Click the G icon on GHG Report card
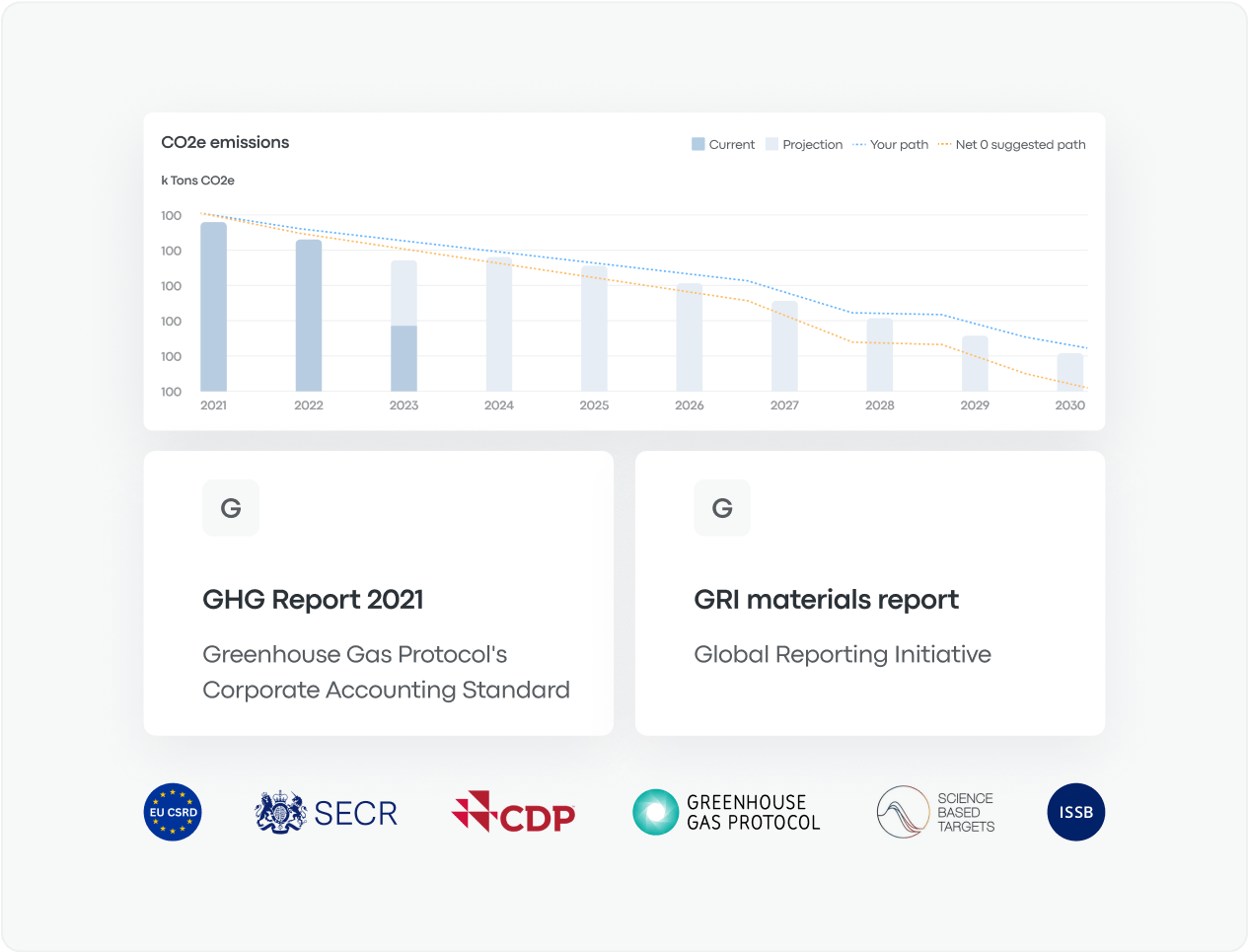The height and width of the screenshot is (952, 1248). tap(230, 508)
